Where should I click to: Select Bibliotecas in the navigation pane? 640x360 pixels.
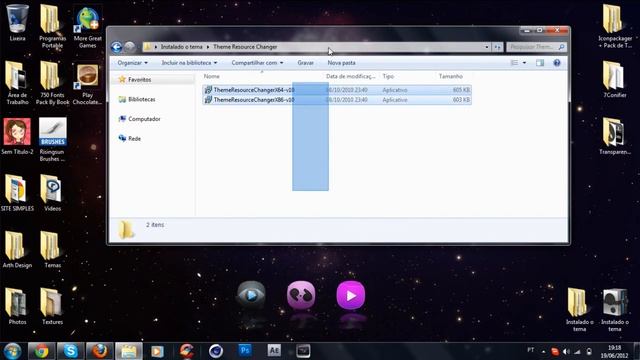[x=141, y=99]
